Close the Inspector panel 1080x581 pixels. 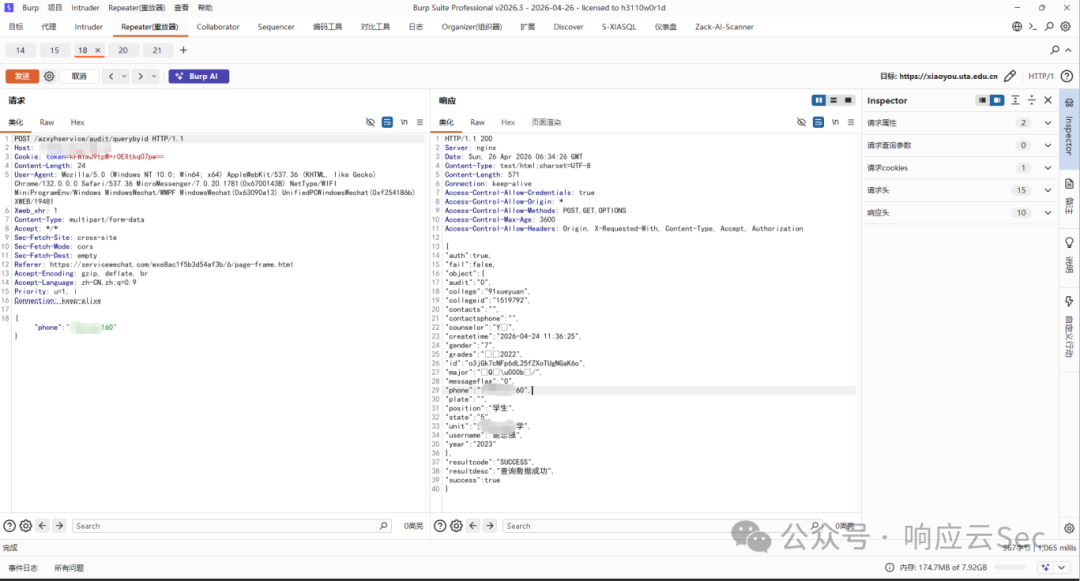click(1048, 101)
